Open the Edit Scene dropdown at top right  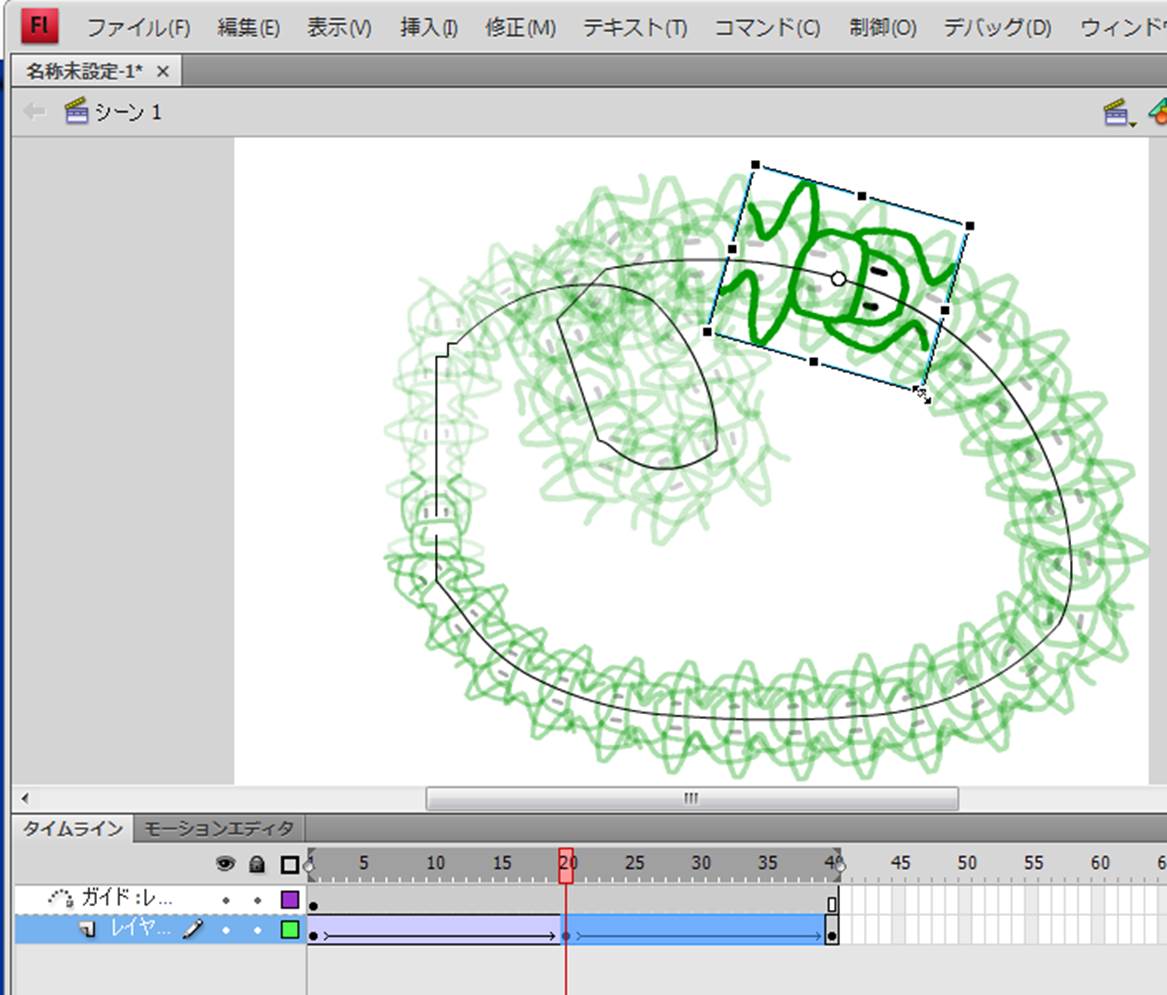(x=1119, y=114)
